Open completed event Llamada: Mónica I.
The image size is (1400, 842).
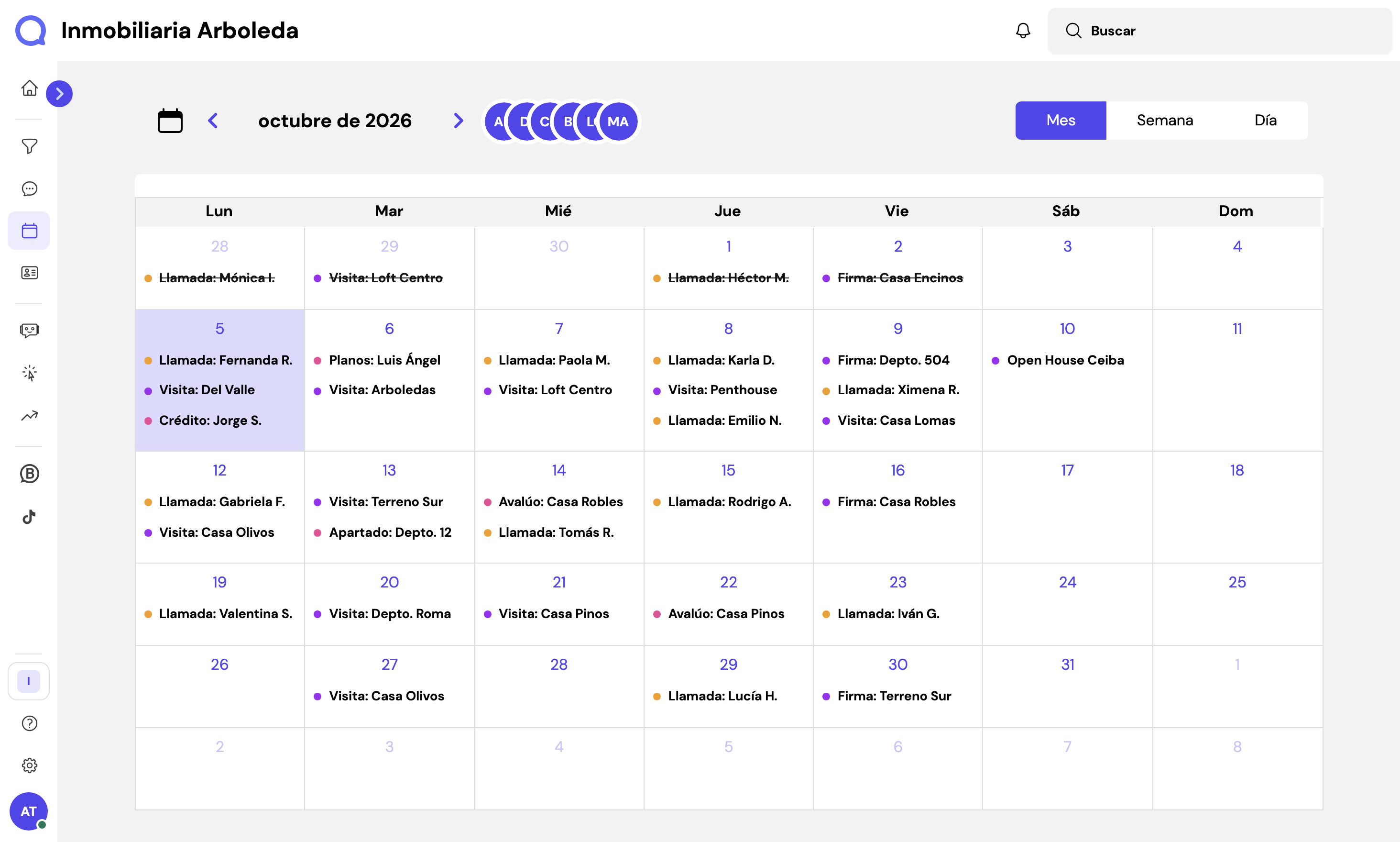(x=210, y=278)
